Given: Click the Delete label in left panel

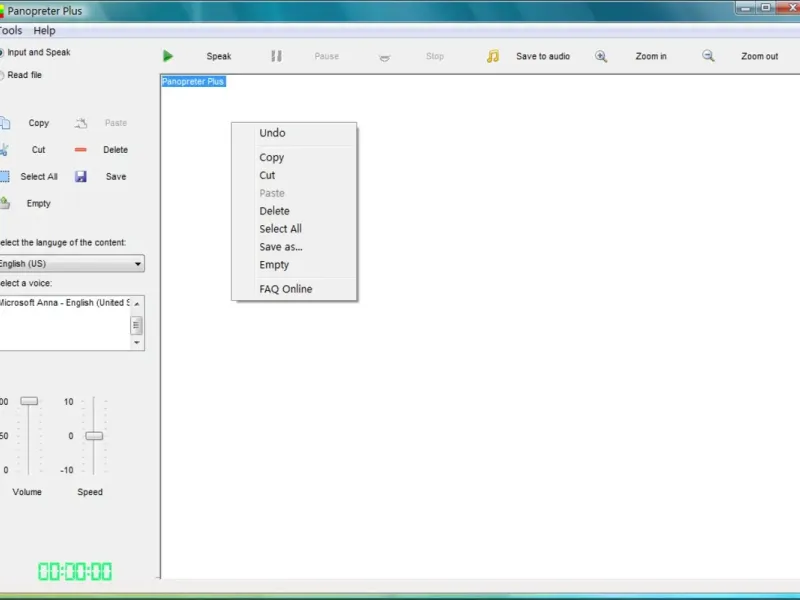Looking at the screenshot, I should click(x=115, y=149).
